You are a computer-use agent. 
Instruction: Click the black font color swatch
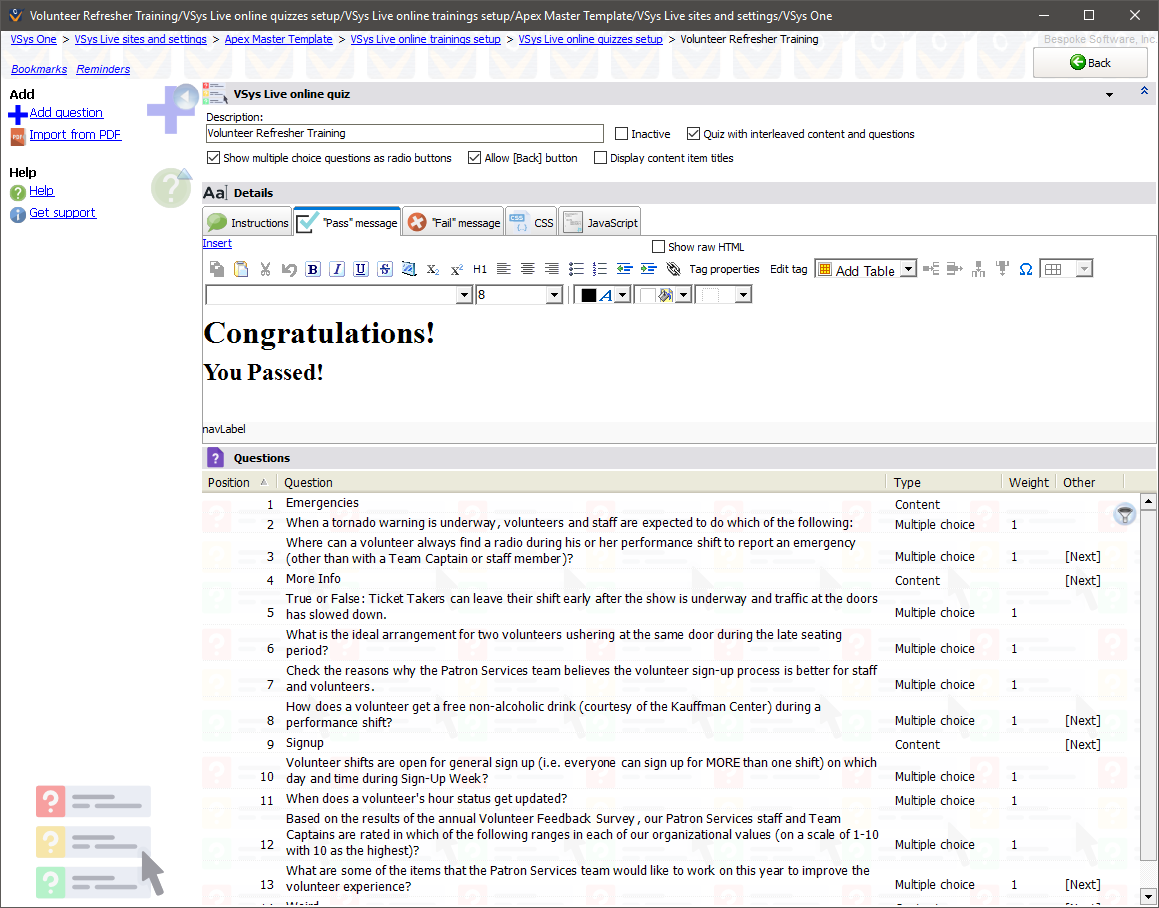(588, 295)
